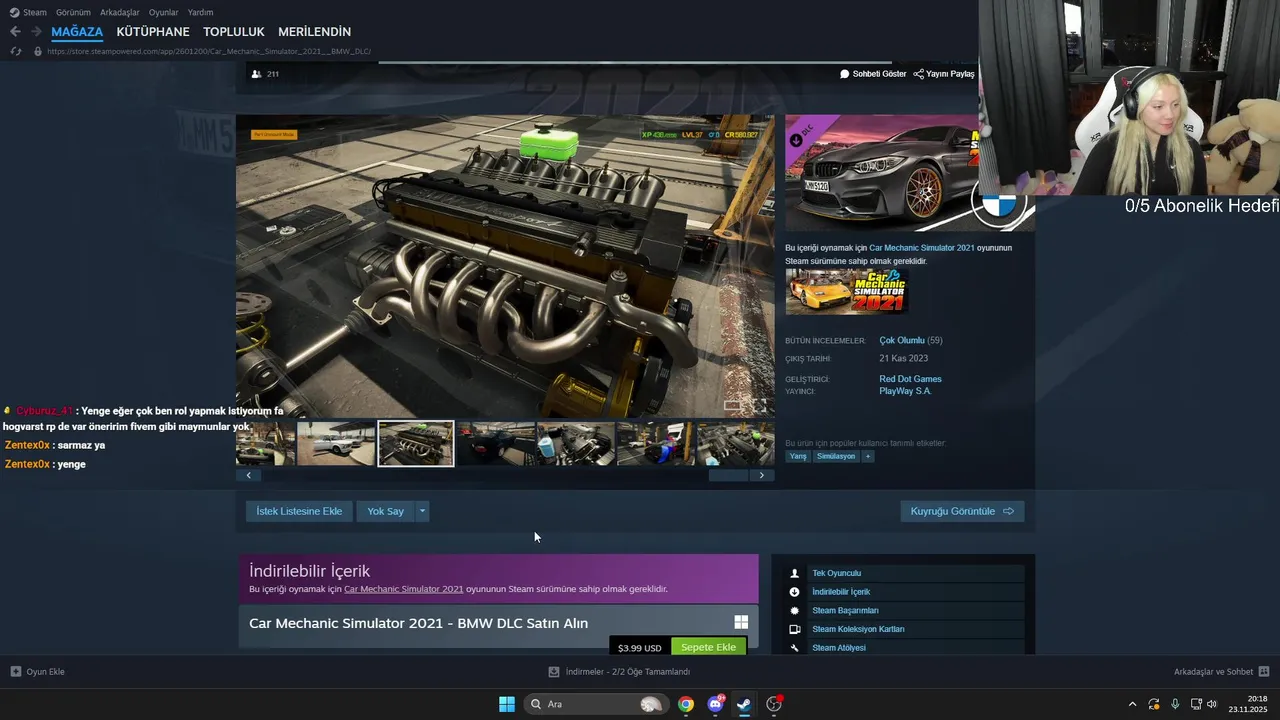Screen dimensions: 1280x720
Task: Click the Car Mechanic Simulator 2021 base game image
Action: (x=847, y=291)
